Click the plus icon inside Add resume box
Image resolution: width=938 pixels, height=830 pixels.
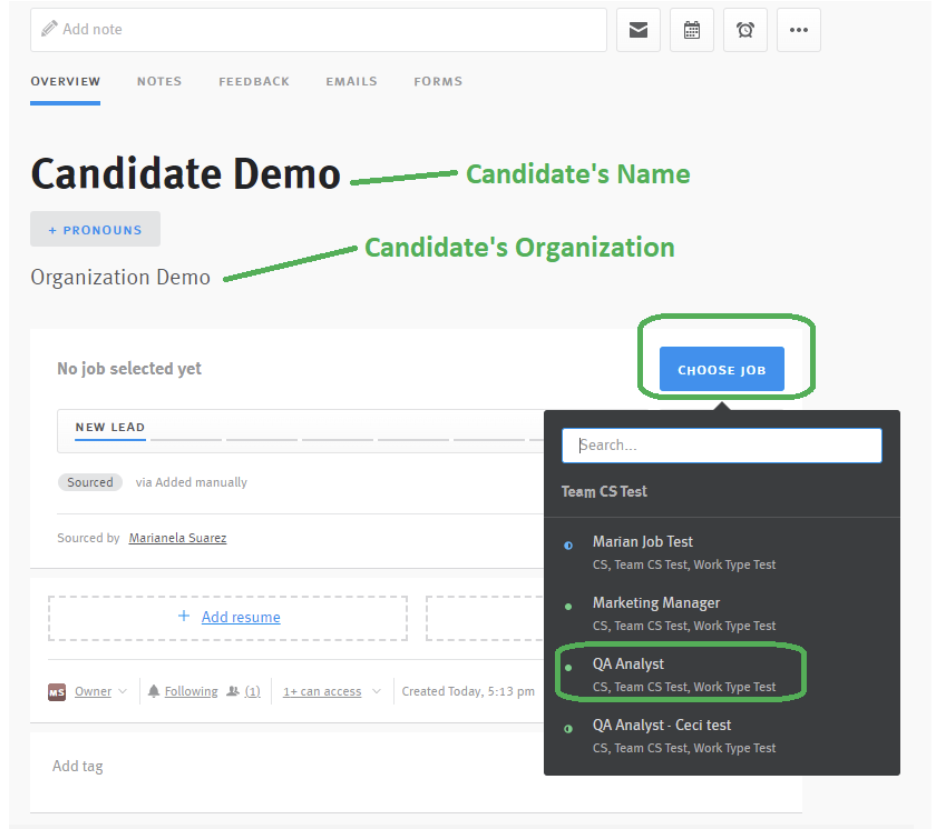tap(183, 617)
